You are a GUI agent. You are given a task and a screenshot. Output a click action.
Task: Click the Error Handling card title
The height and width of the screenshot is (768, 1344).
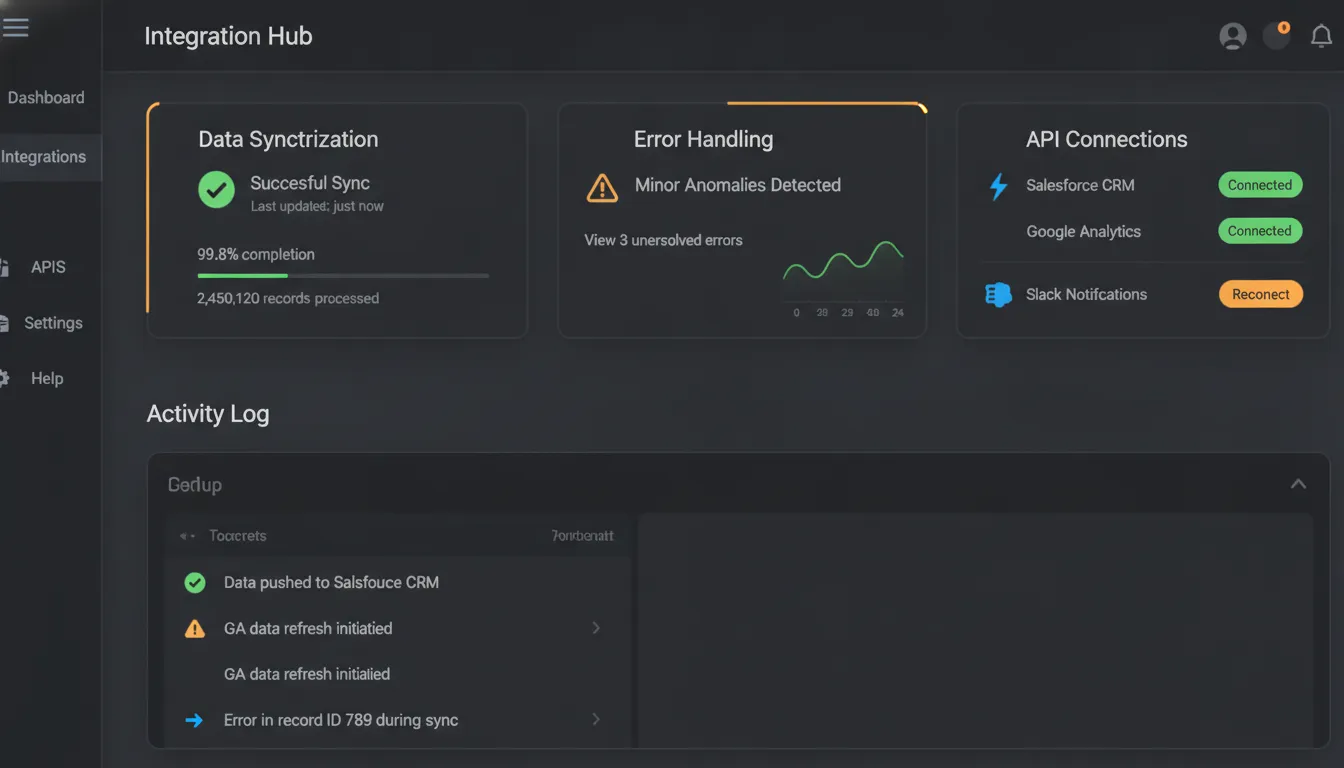(703, 140)
